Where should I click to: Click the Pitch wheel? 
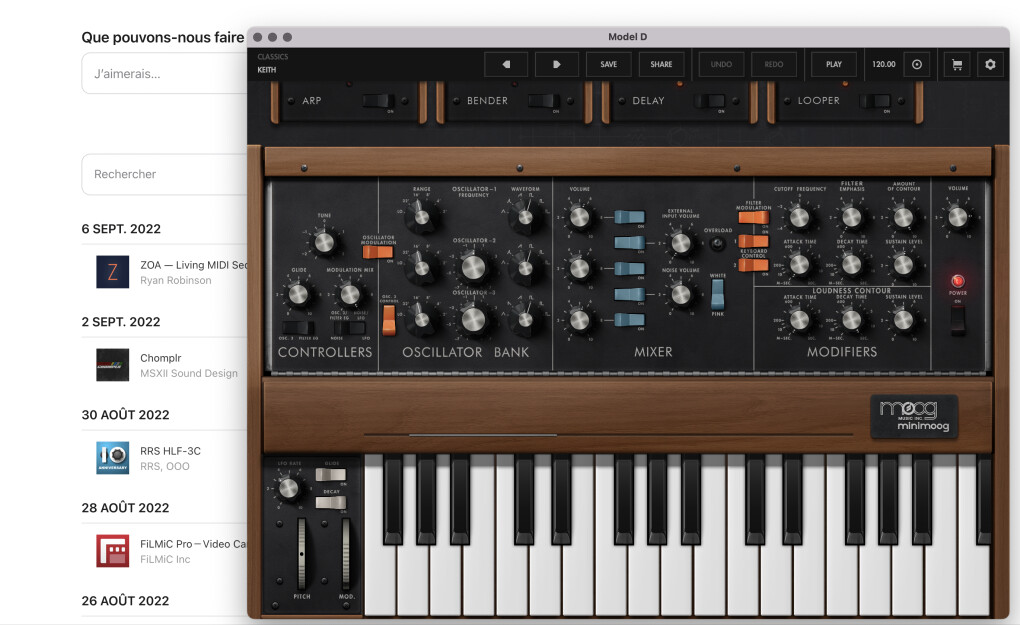click(x=301, y=553)
